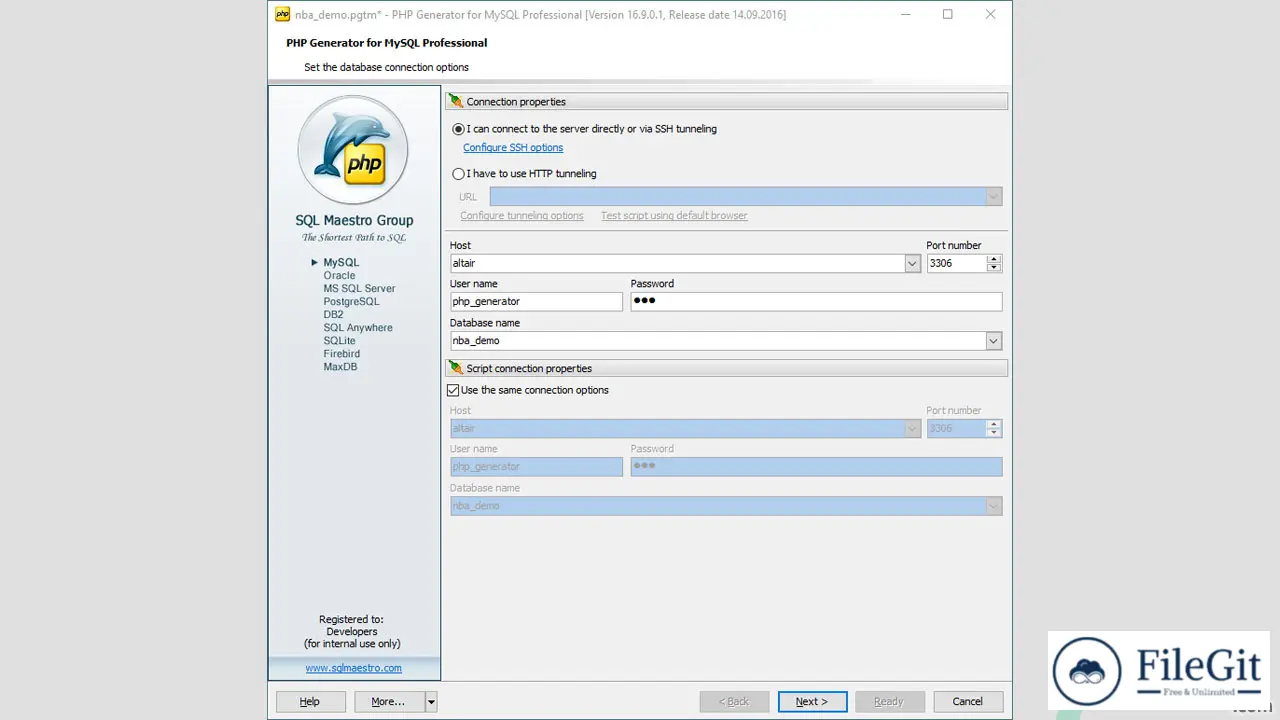Click the Connection properties section icon
1280x720 pixels.
click(456, 101)
